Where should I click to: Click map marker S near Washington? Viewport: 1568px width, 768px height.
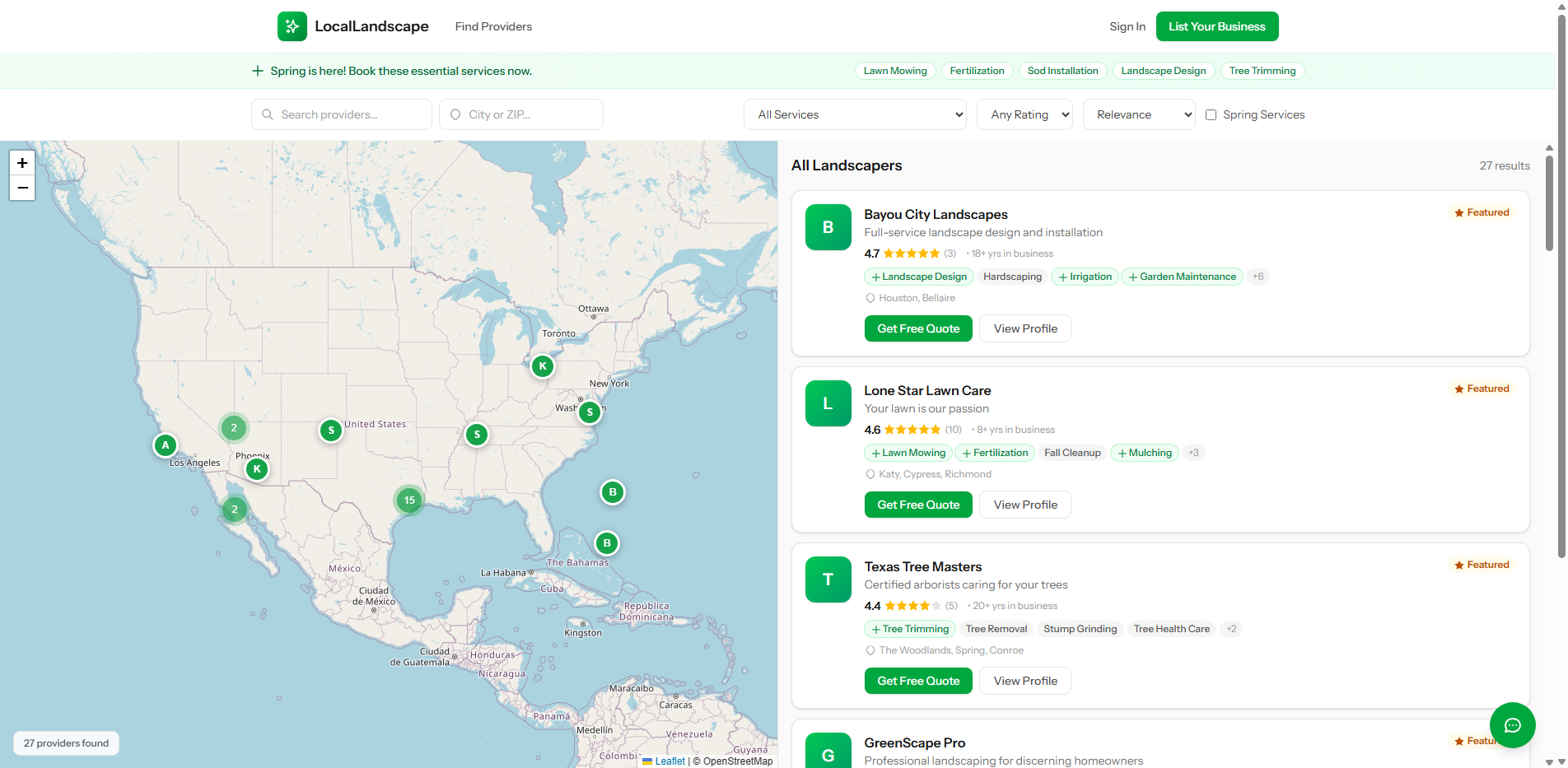tap(590, 412)
